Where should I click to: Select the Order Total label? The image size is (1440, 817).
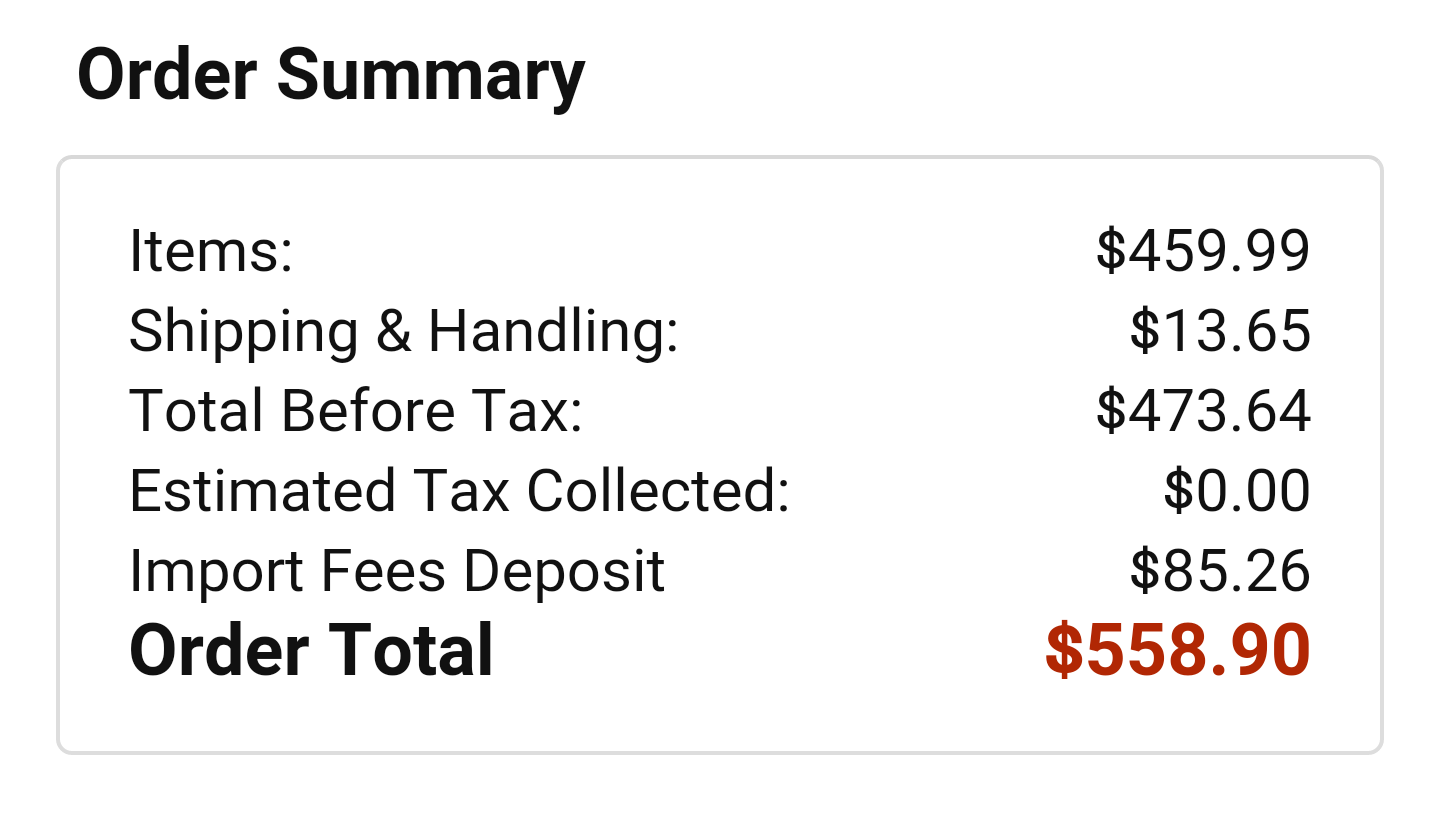[311, 650]
